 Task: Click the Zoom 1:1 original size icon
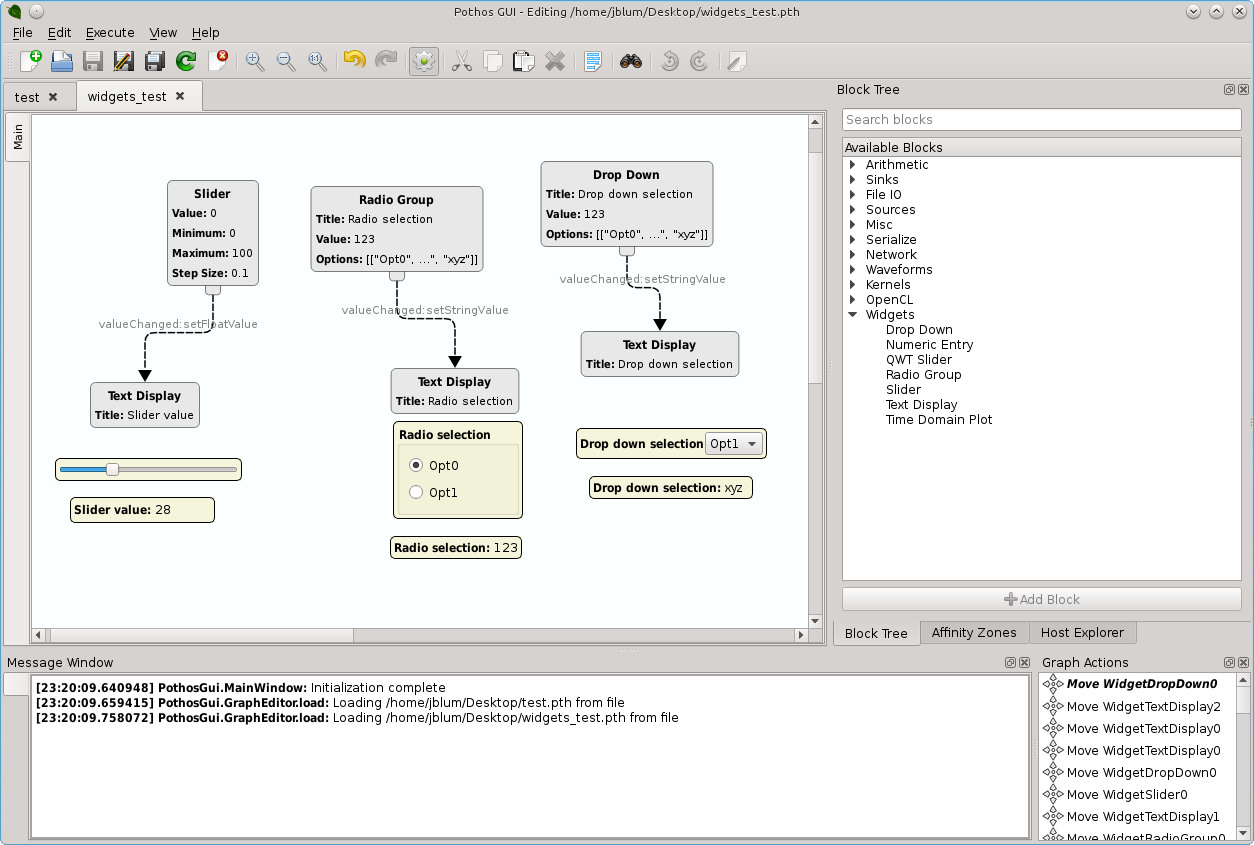tap(317, 61)
